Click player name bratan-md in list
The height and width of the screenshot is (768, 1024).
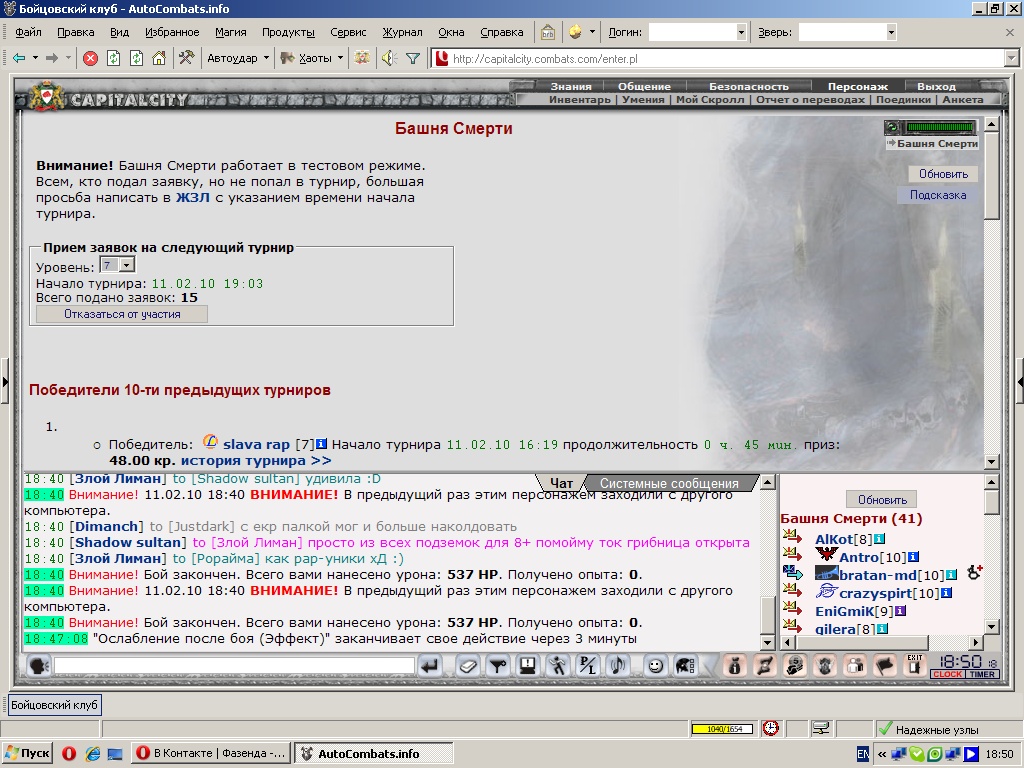878,575
